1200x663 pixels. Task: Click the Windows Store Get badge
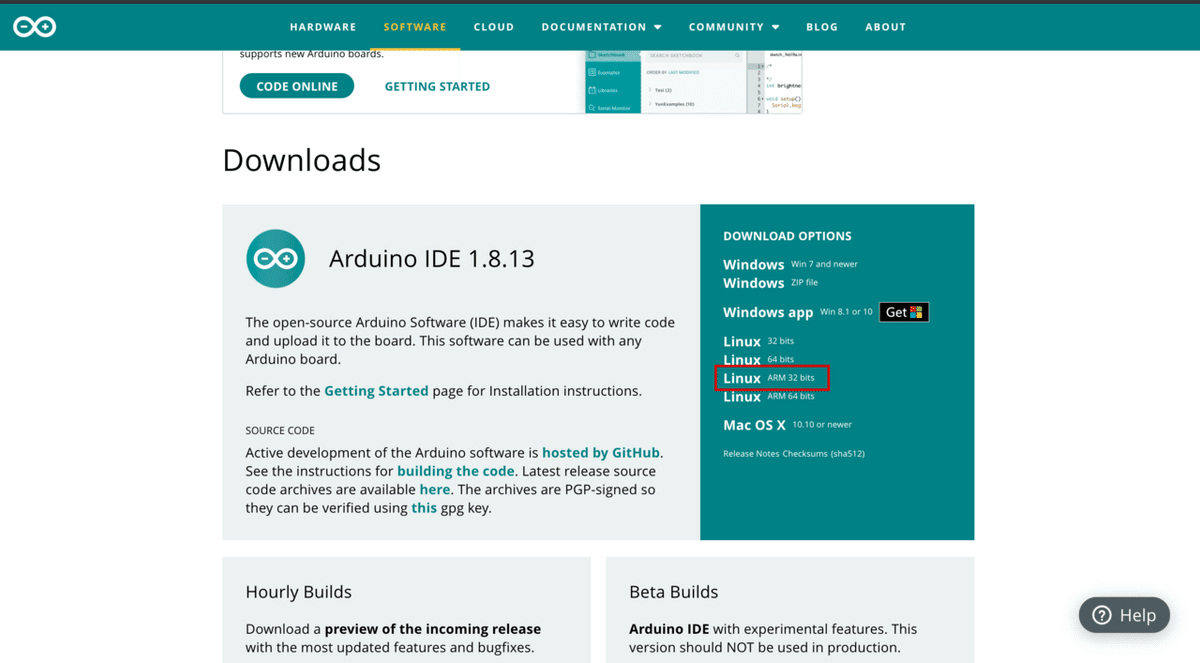(x=904, y=312)
